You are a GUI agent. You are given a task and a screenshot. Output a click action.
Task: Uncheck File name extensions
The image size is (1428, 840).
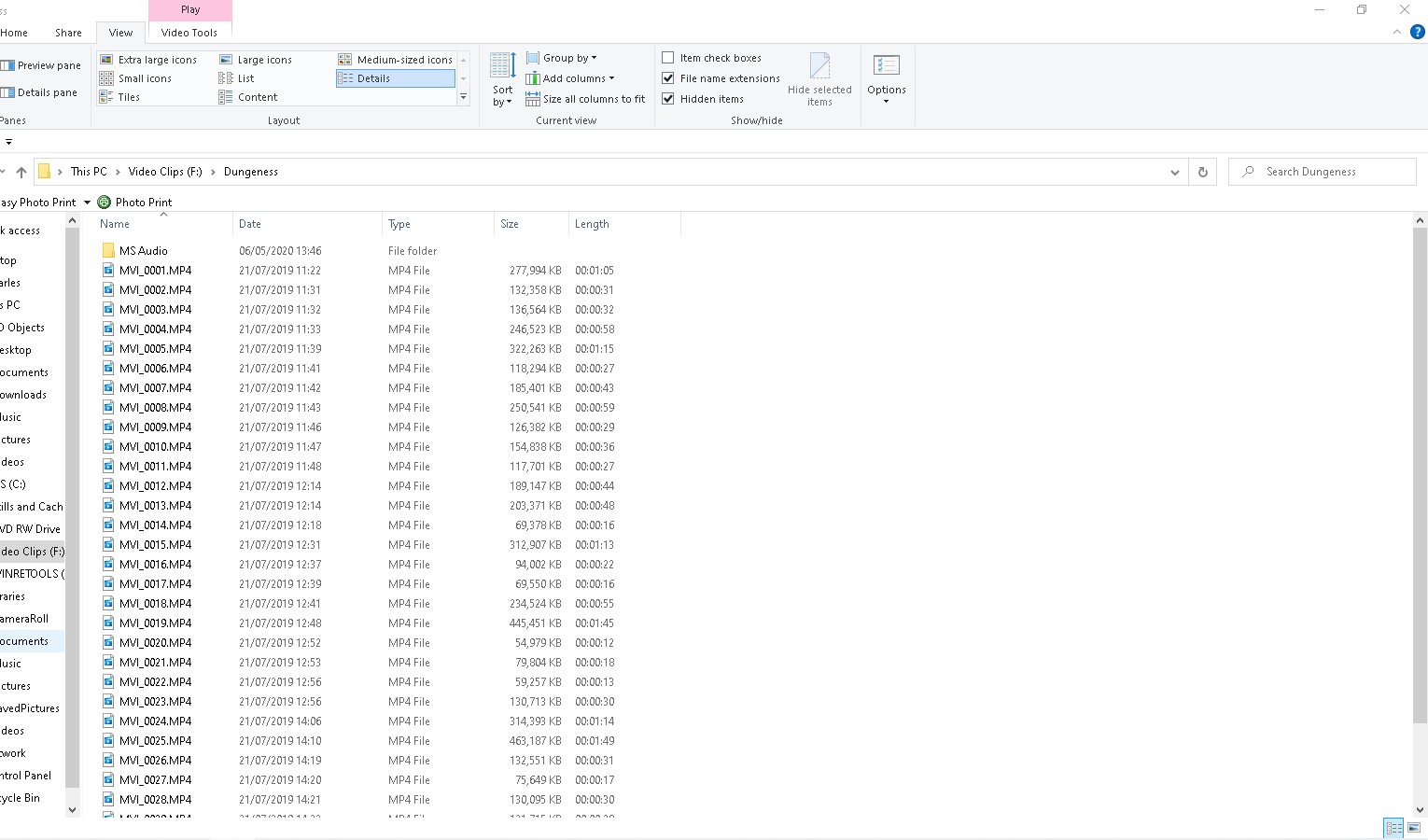point(668,78)
